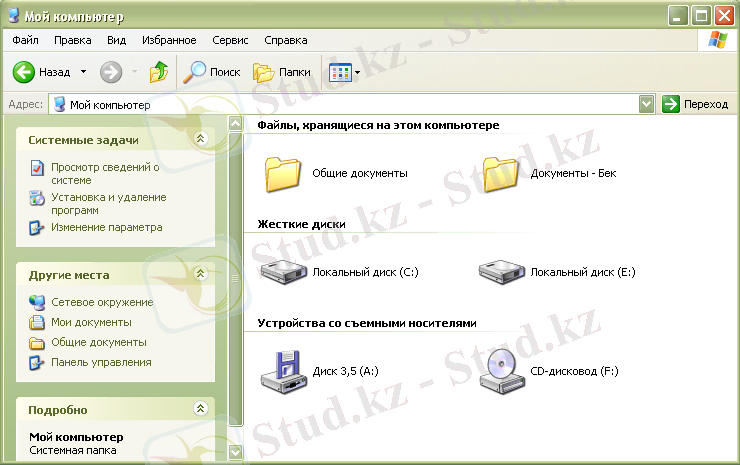Click sidebar scrollbar down arrow
Image resolution: width=740 pixels, height=465 pixels.
(x=235, y=452)
